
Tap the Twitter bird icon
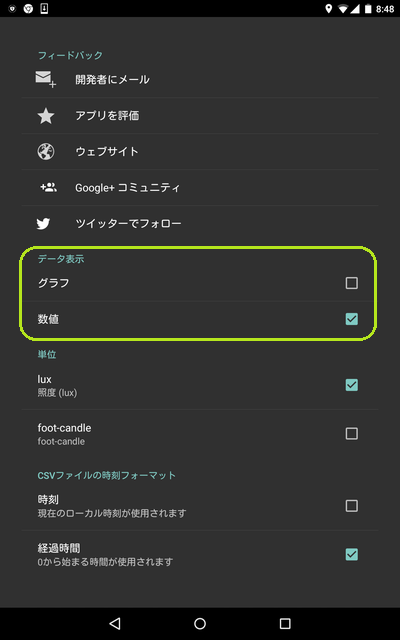click(44, 224)
